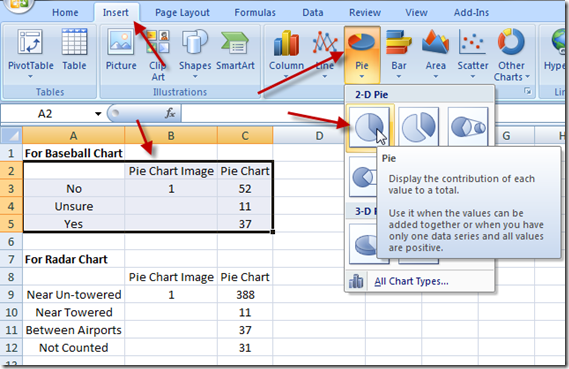Select row 10 header

(11, 312)
